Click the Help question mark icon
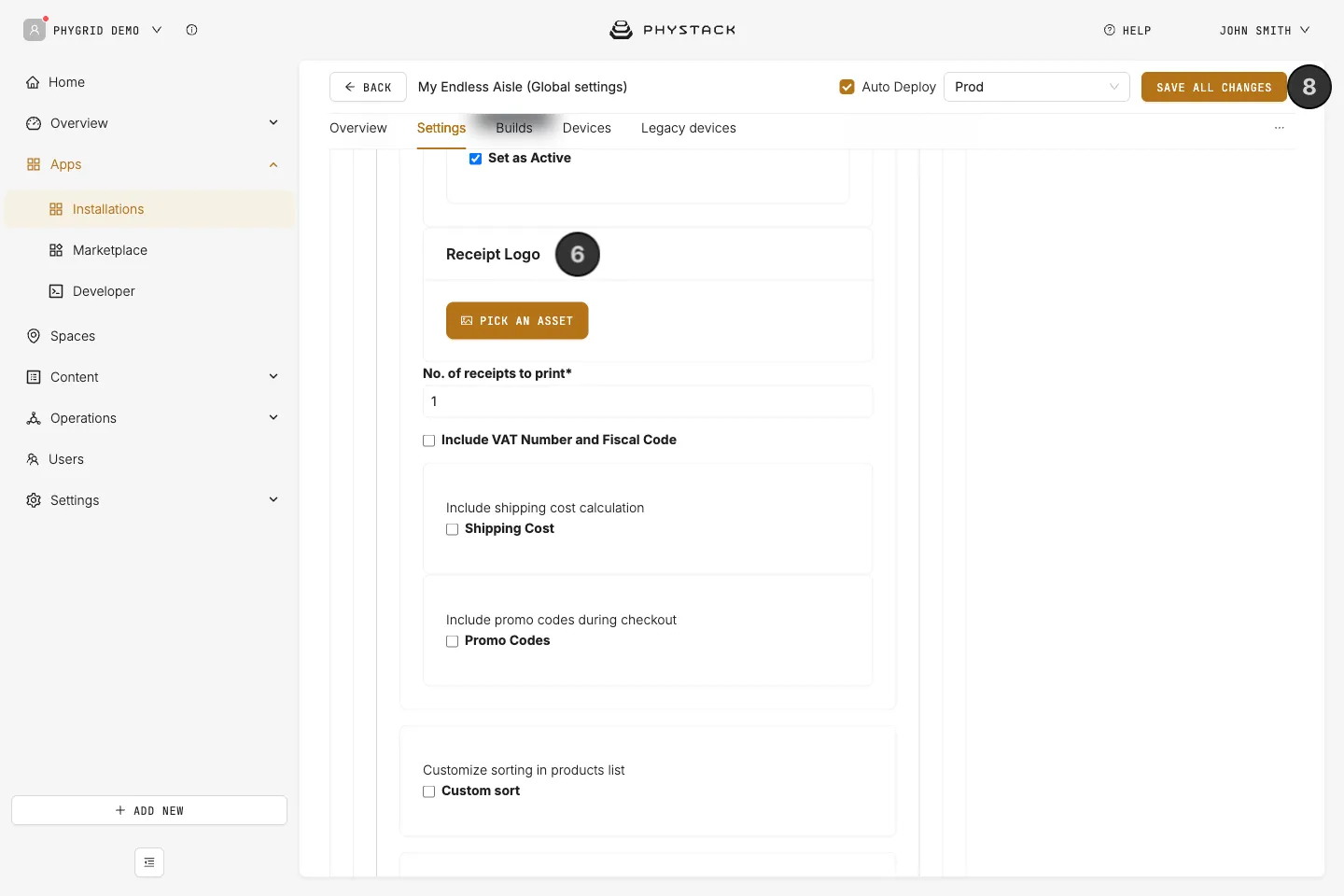This screenshot has height=896, width=1344. click(x=1110, y=30)
